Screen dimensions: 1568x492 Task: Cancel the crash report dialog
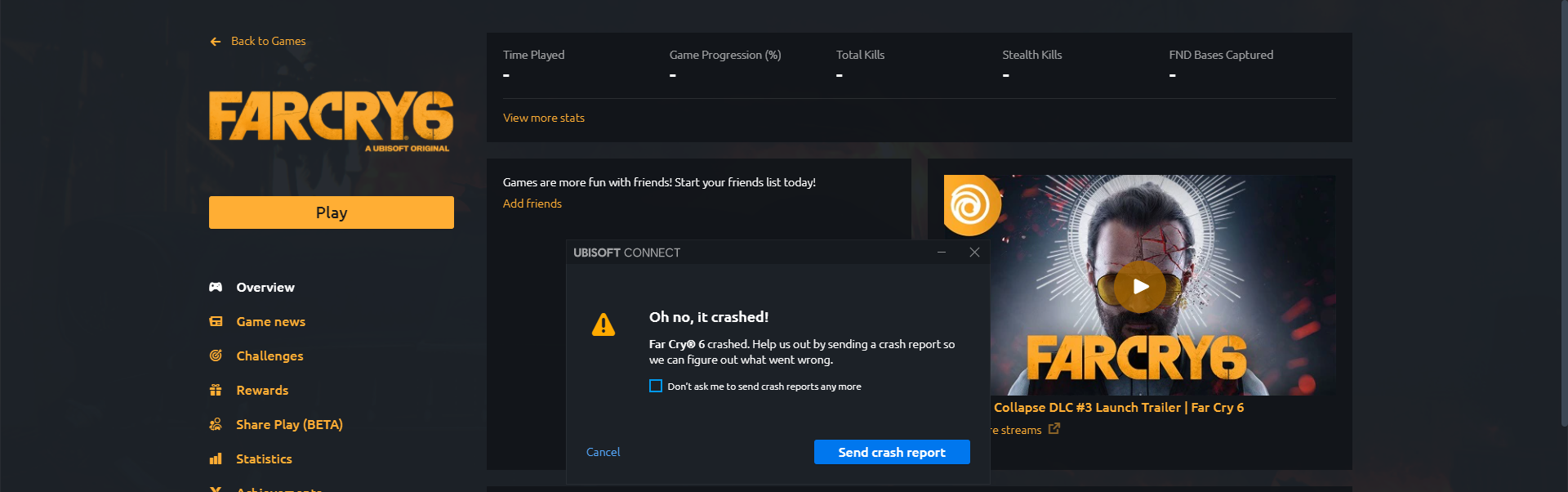click(x=603, y=452)
